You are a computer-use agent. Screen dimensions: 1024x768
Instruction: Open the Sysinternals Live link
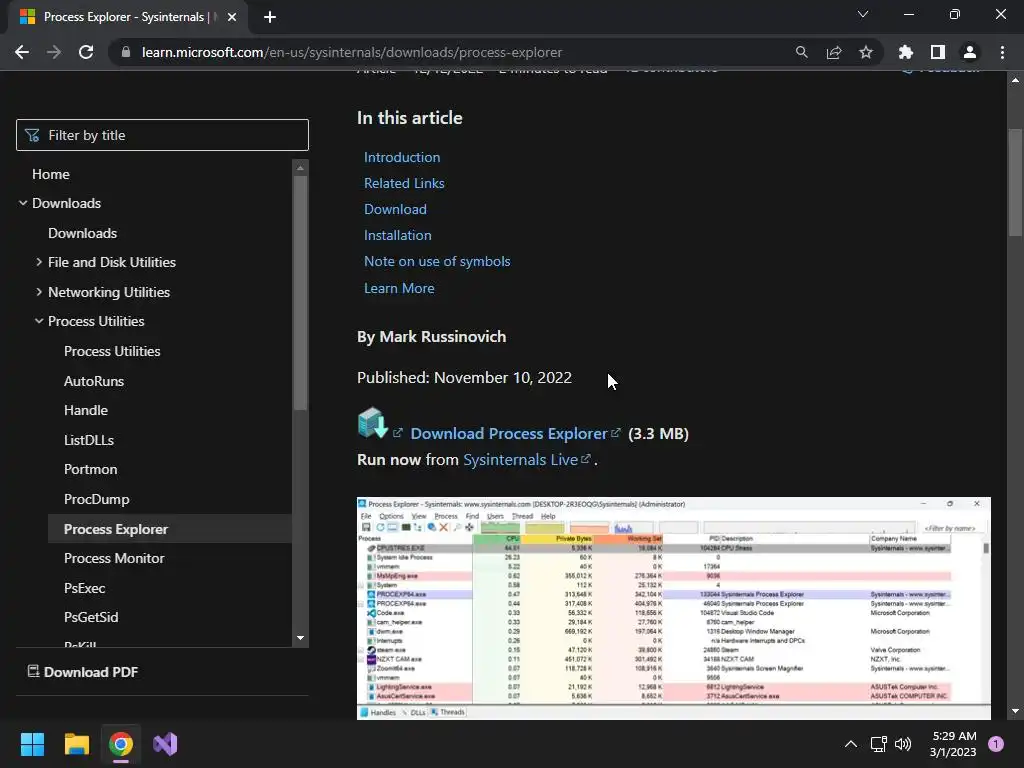[520, 460]
